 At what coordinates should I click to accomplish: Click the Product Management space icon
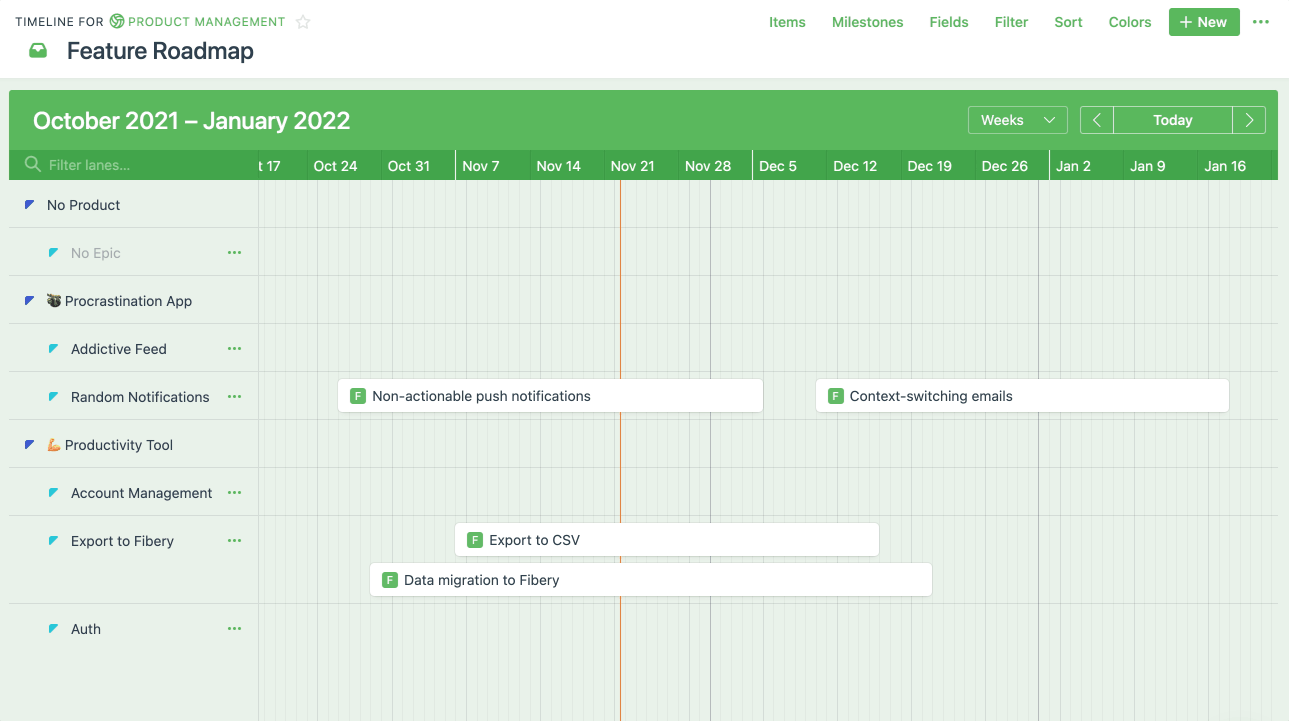[x=117, y=22]
